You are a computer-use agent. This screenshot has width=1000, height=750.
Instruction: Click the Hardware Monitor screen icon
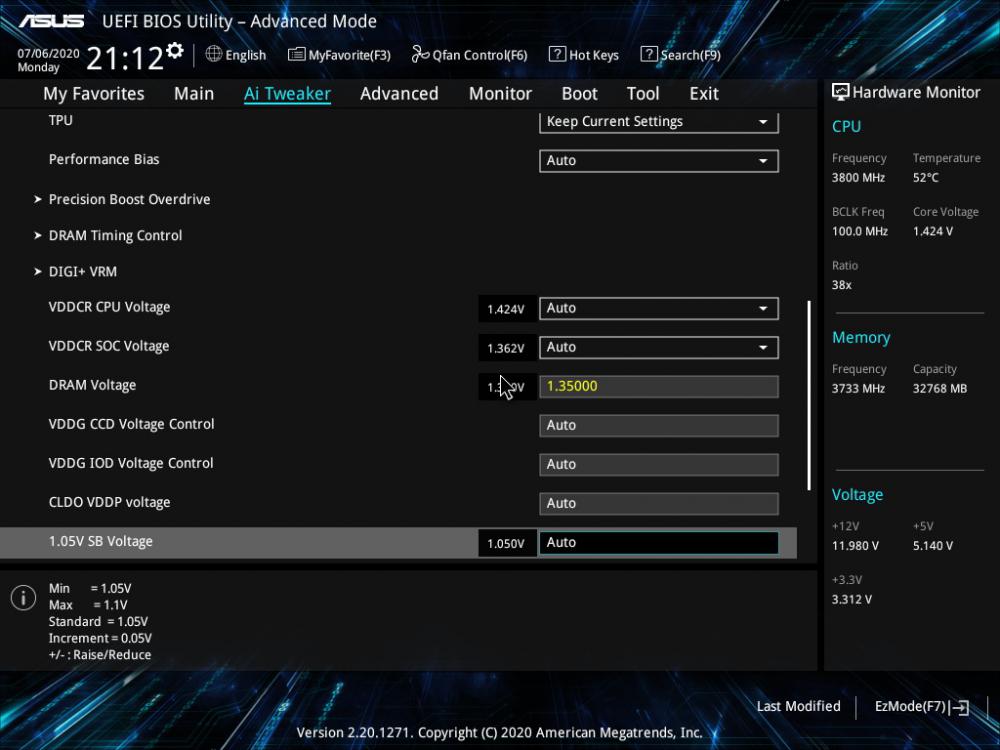pyautogui.click(x=841, y=92)
